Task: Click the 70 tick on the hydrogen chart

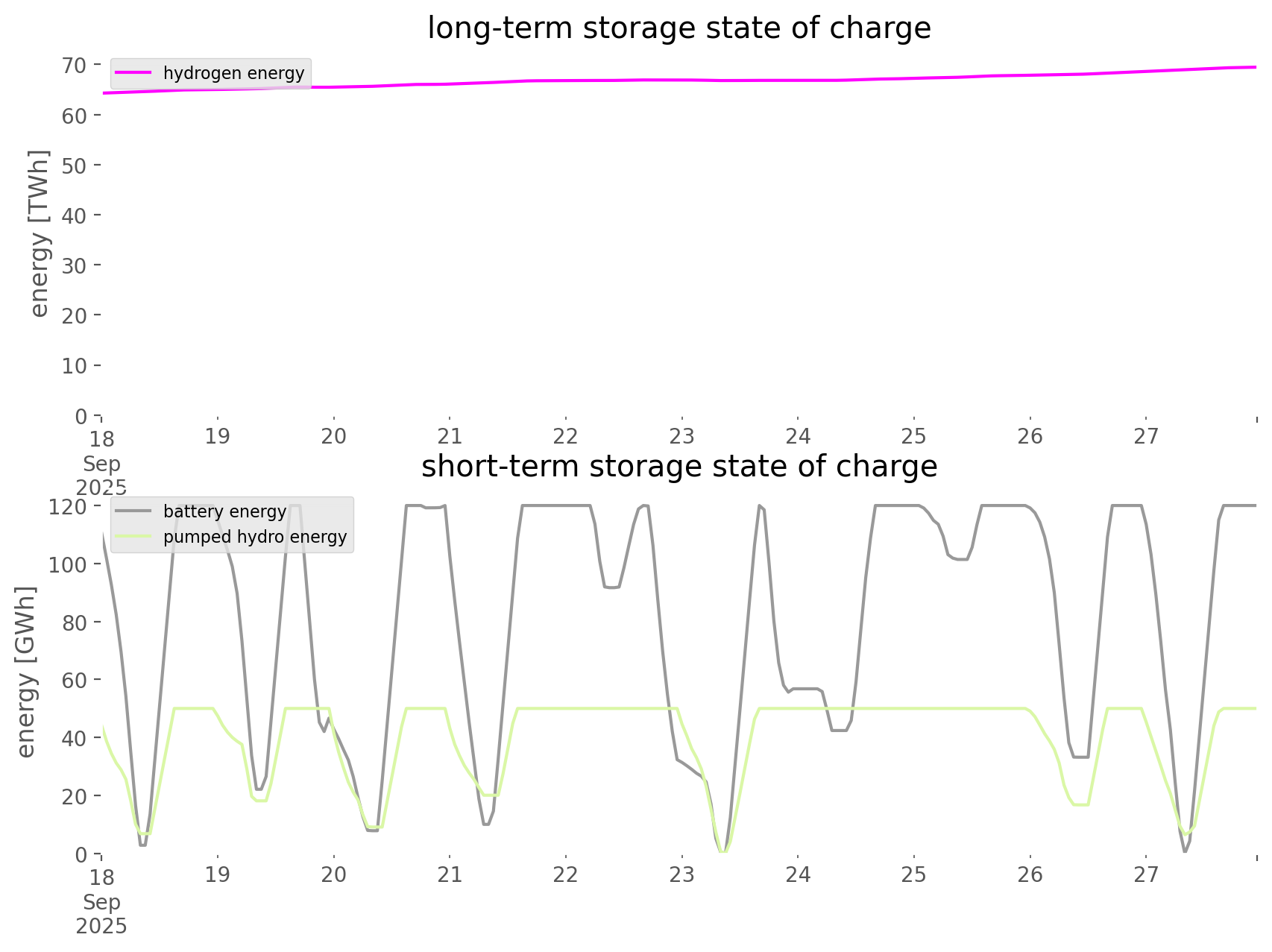Action: [x=75, y=66]
